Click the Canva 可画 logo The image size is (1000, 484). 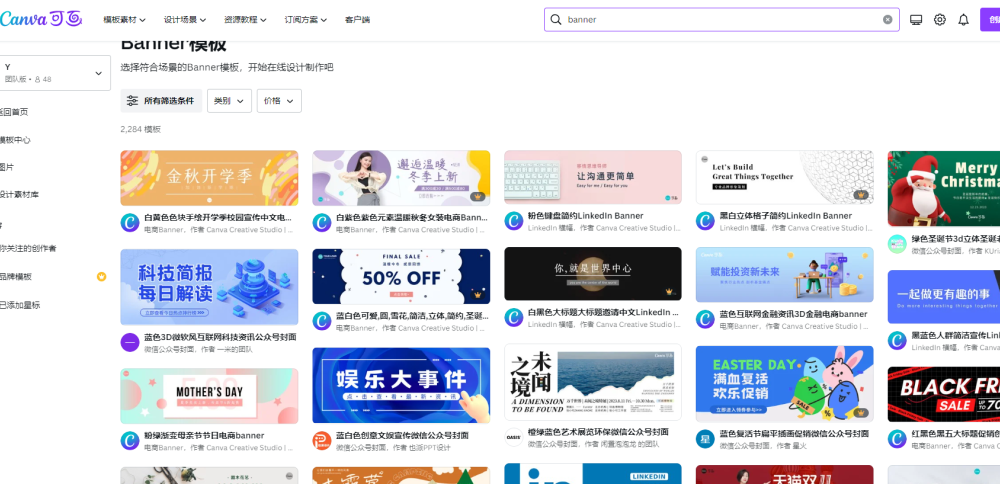pos(41,19)
